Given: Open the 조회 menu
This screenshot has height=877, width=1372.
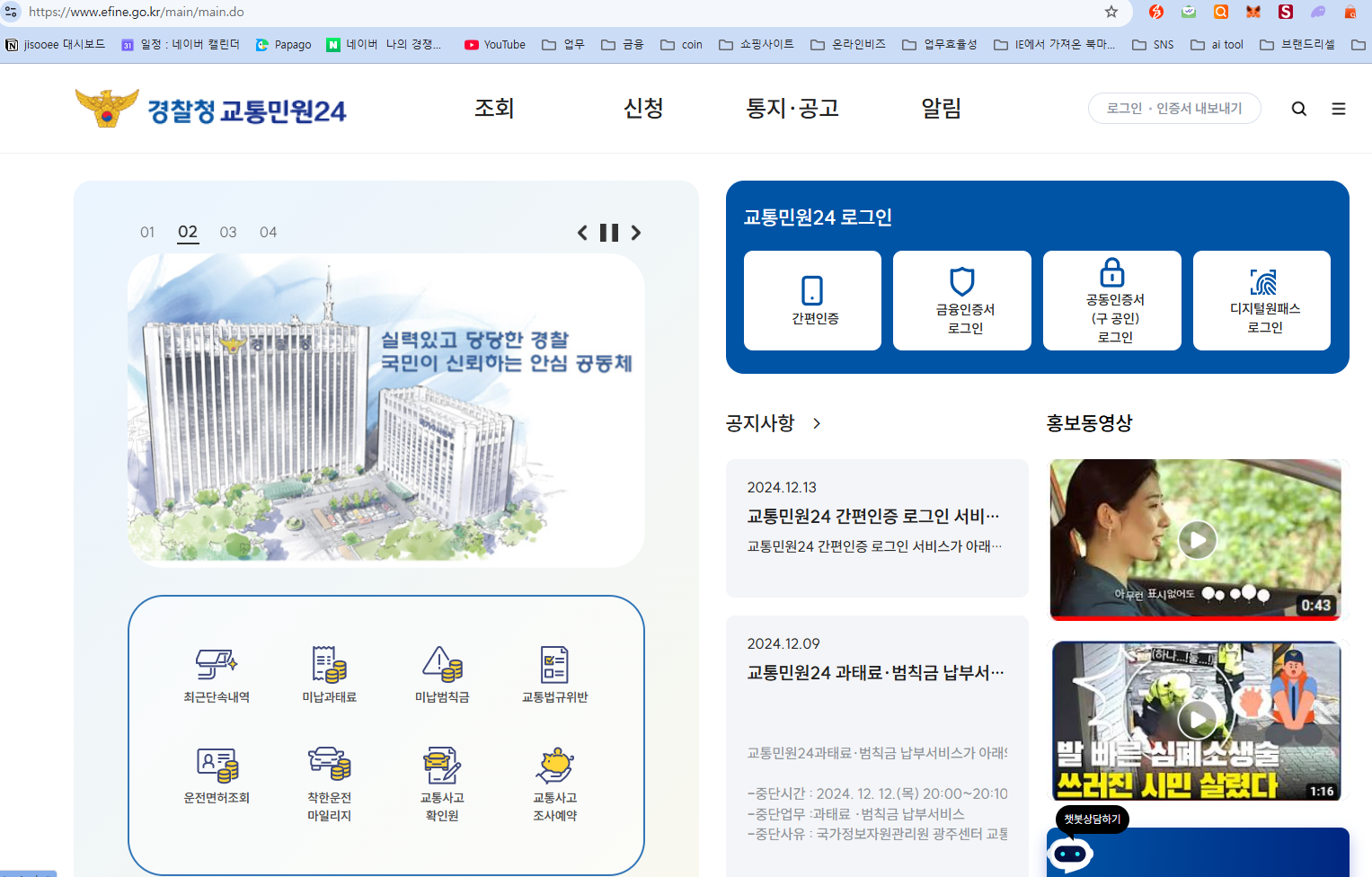Looking at the screenshot, I should click(494, 109).
